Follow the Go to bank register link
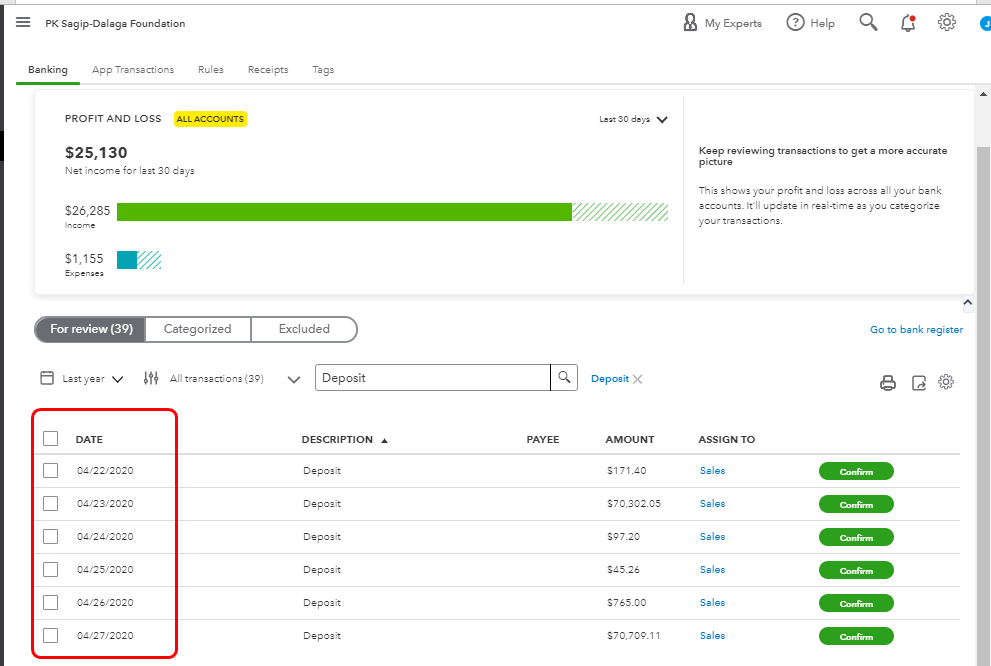991x666 pixels. [x=916, y=329]
